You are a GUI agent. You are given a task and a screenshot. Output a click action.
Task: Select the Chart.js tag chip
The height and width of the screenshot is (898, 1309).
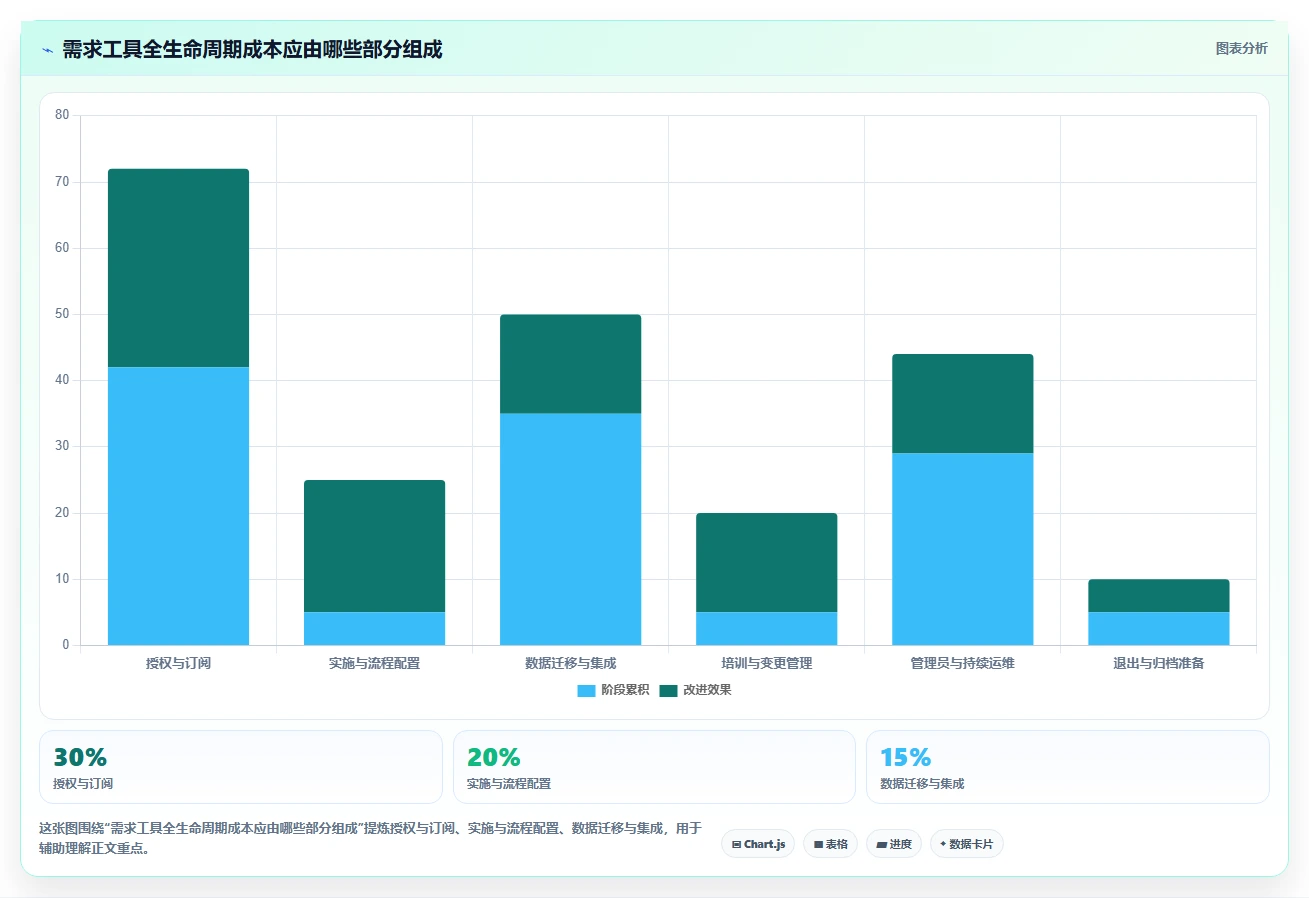758,844
